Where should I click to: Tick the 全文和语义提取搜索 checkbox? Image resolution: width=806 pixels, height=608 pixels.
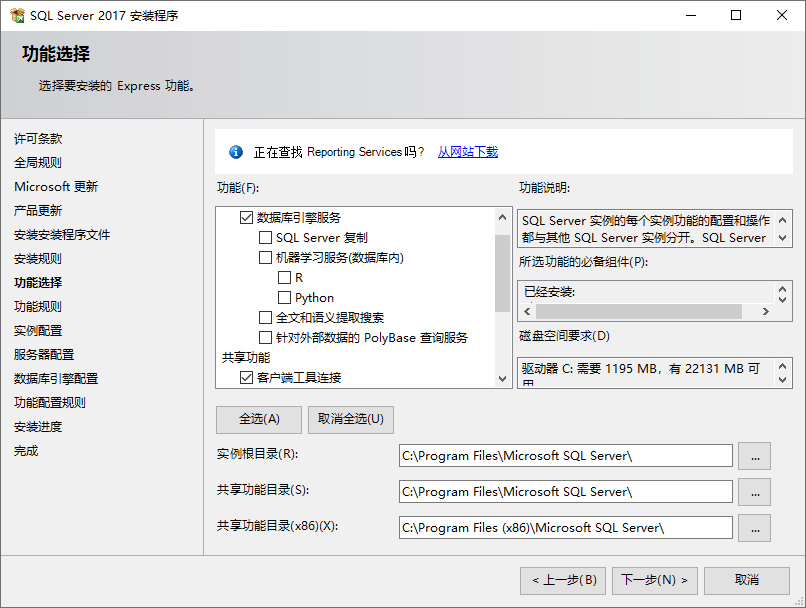coord(266,317)
